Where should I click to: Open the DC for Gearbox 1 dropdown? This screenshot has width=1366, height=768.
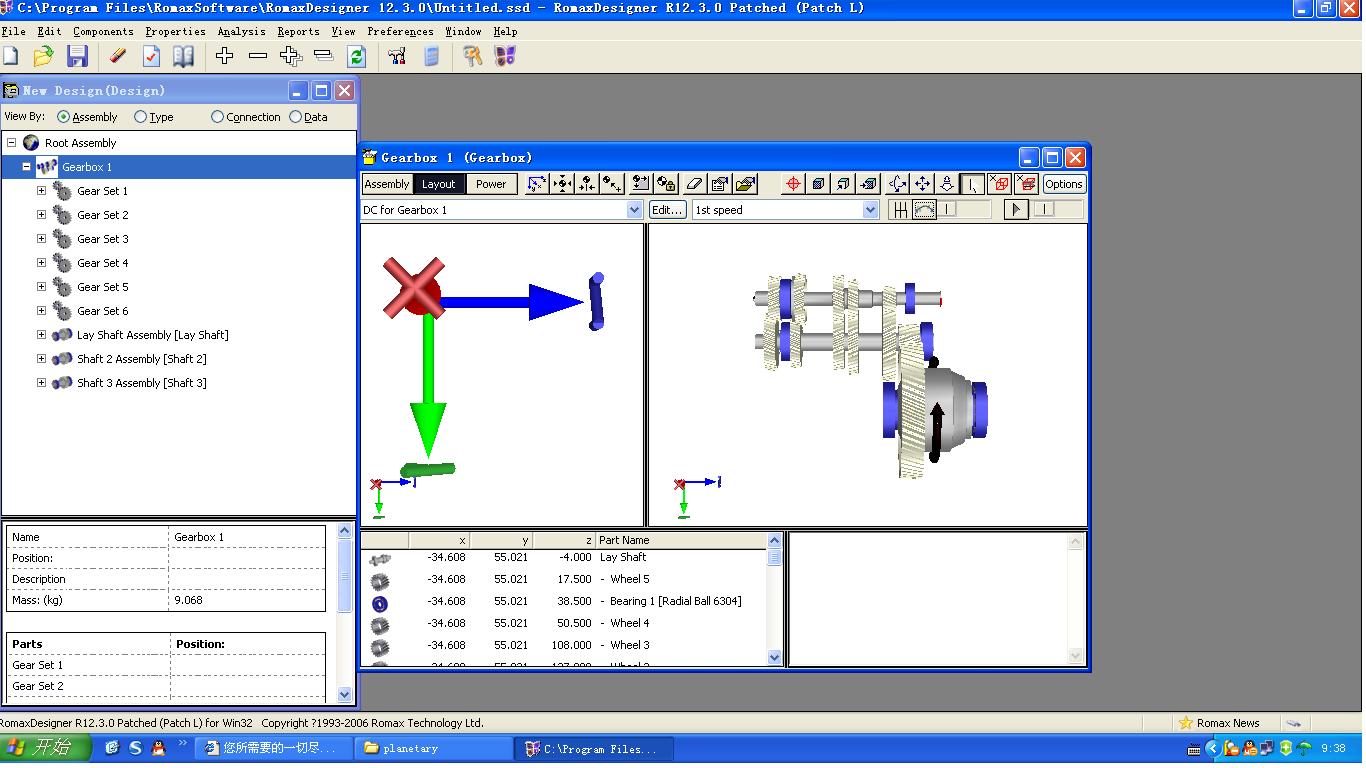(x=634, y=210)
